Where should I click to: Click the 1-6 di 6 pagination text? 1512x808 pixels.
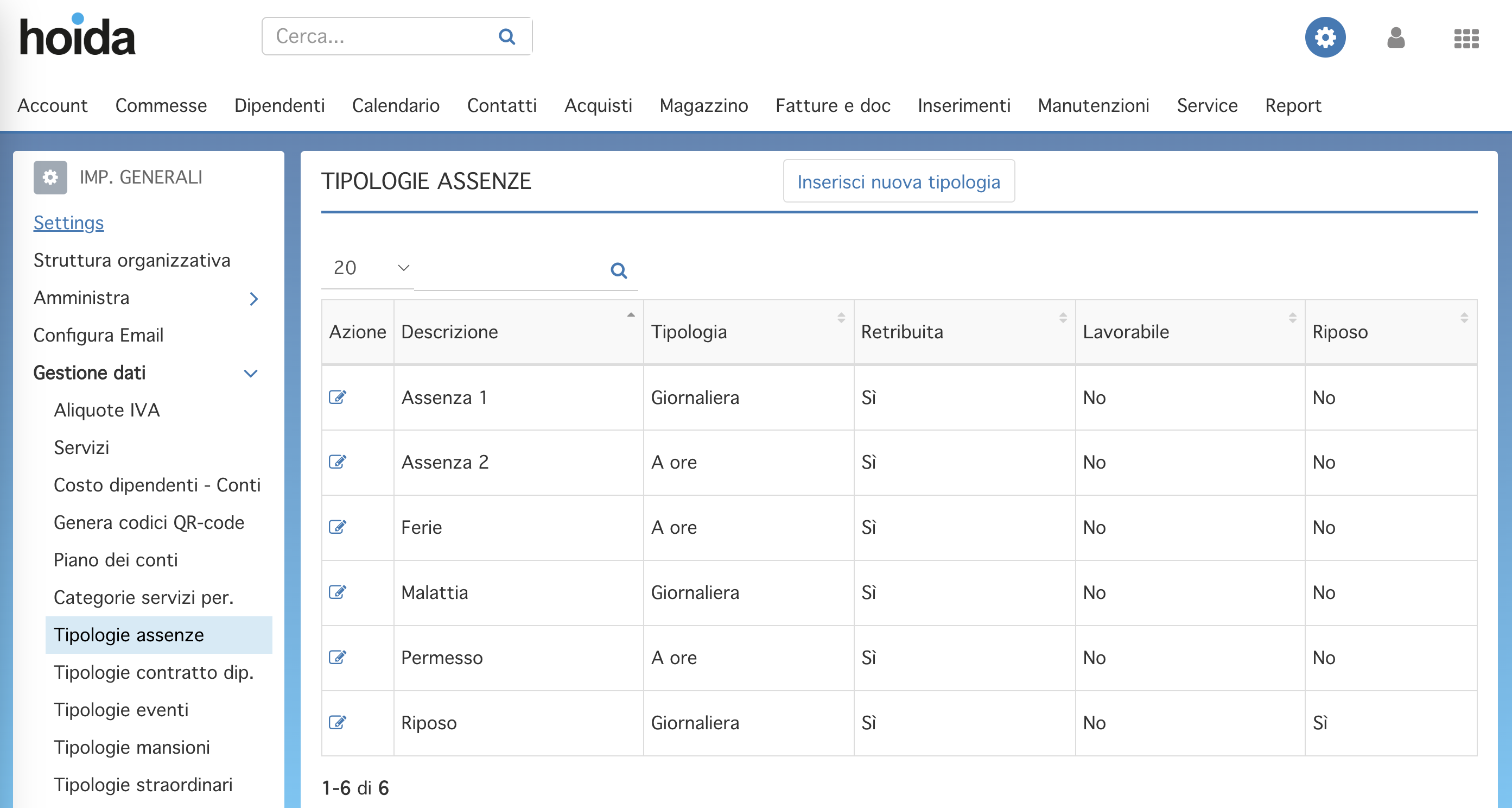point(355,788)
